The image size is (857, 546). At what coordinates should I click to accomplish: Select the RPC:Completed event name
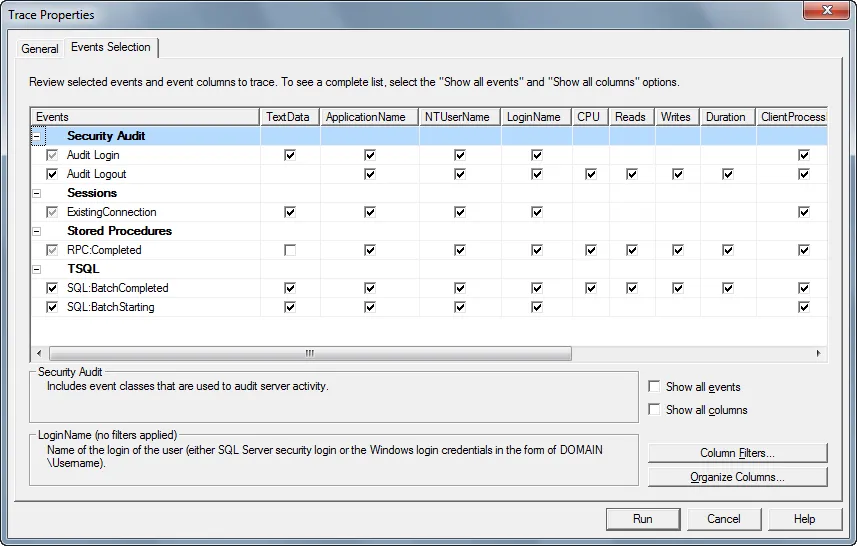104,250
